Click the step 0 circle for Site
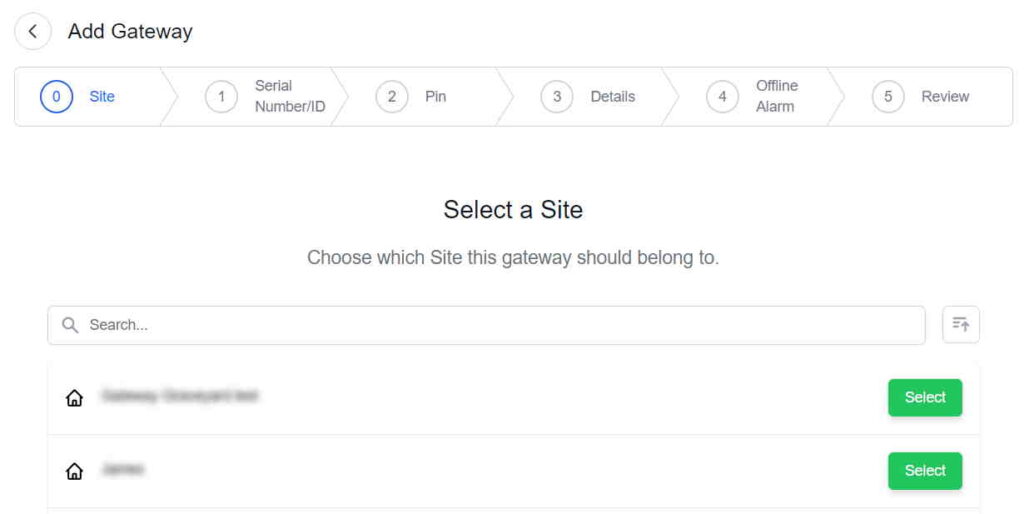The width and height of the screenshot is (1024, 514). click(56, 97)
